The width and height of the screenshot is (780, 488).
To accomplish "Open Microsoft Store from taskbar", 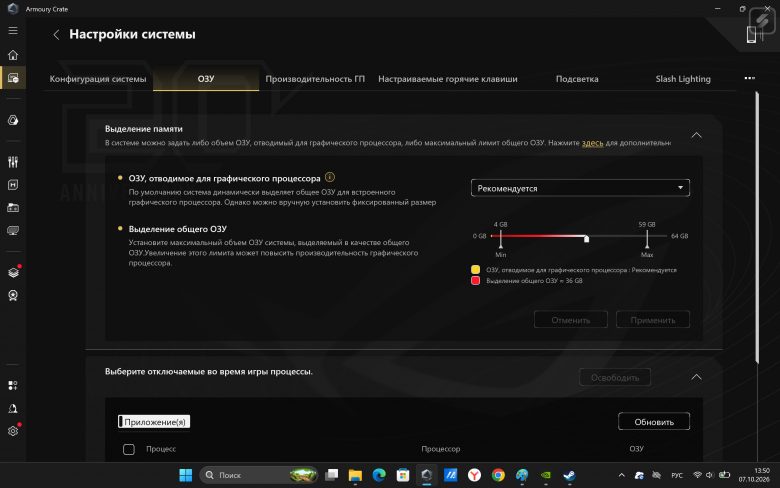I will coord(403,476).
